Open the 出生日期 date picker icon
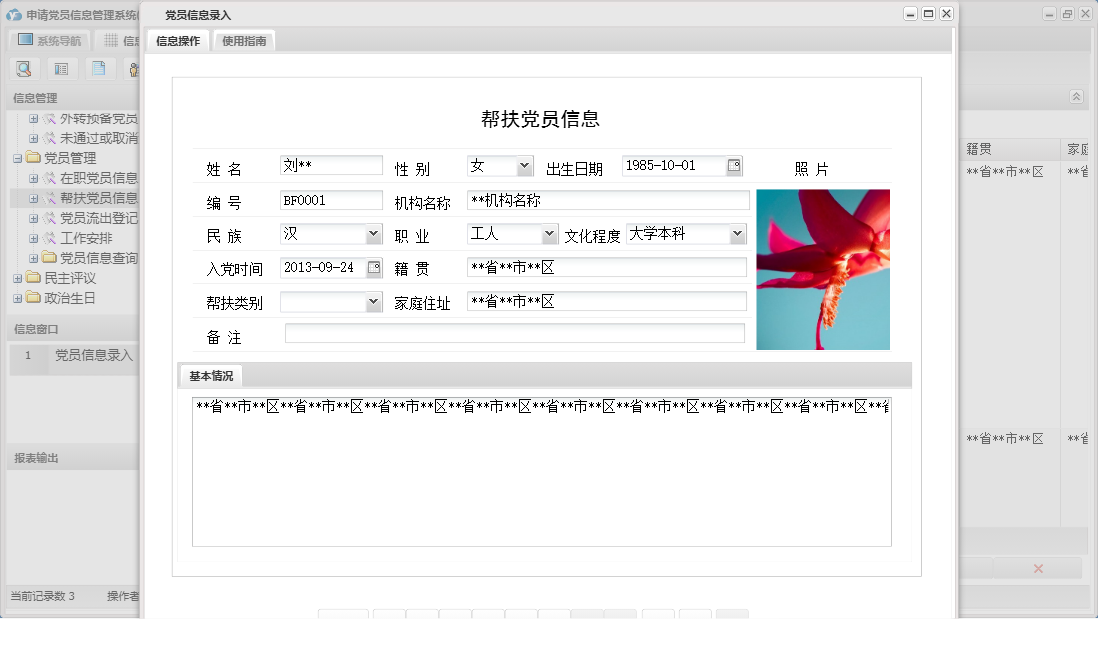The image size is (1098, 655). tap(734, 166)
